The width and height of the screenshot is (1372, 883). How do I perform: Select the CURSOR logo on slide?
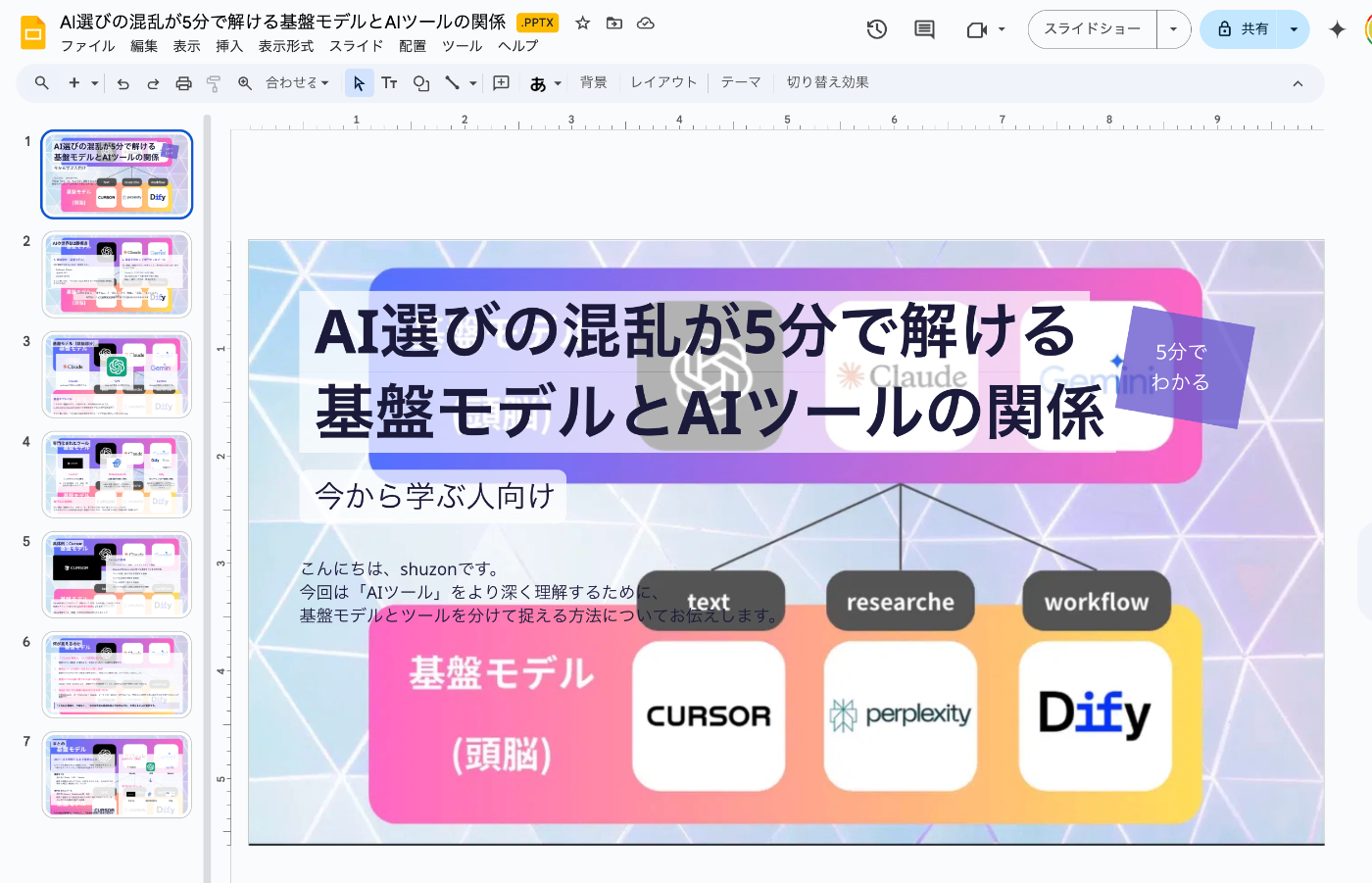pyautogui.click(x=709, y=715)
